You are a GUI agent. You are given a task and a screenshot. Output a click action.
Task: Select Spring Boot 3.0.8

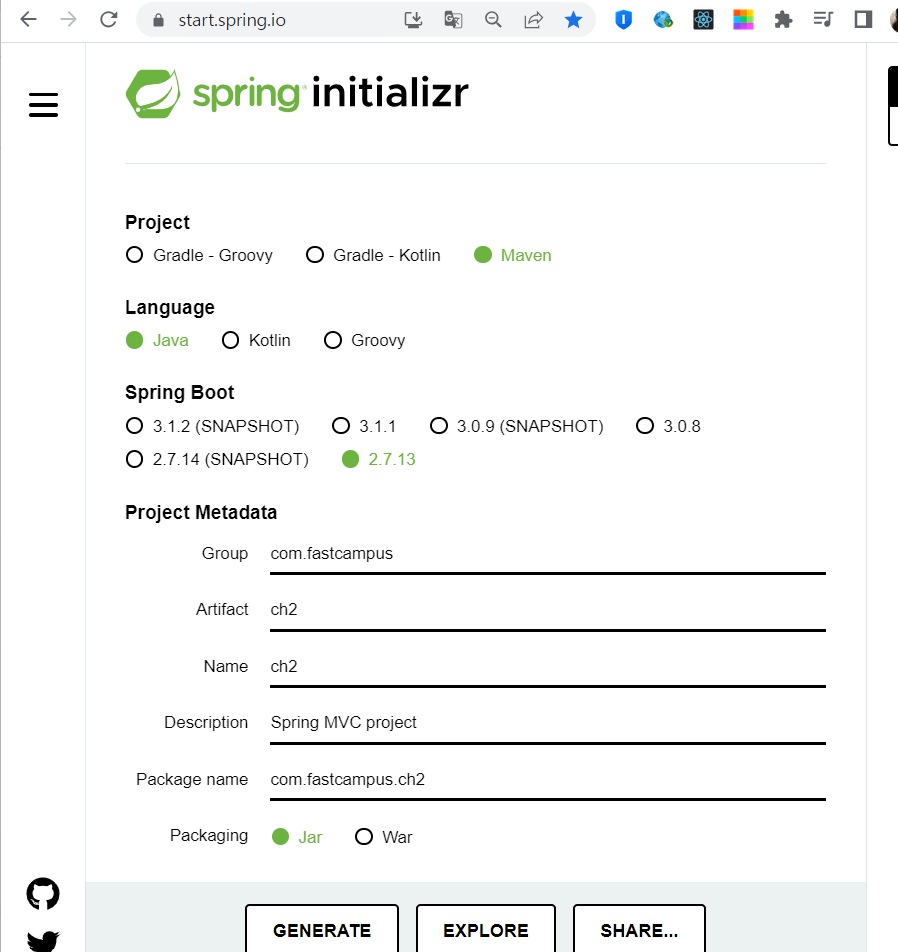[x=668, y=426]
